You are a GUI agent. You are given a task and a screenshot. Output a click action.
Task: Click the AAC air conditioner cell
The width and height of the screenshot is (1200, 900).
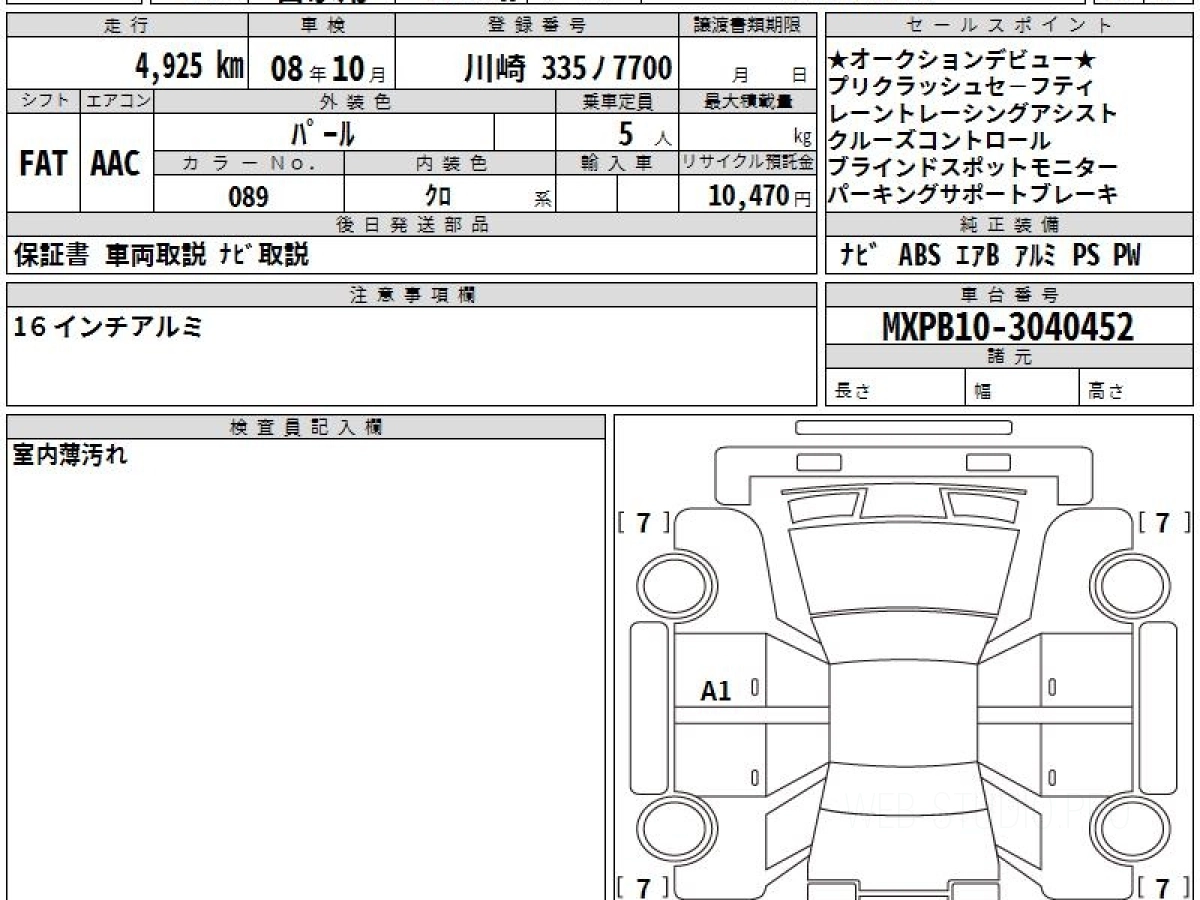(x=116, y=164)
